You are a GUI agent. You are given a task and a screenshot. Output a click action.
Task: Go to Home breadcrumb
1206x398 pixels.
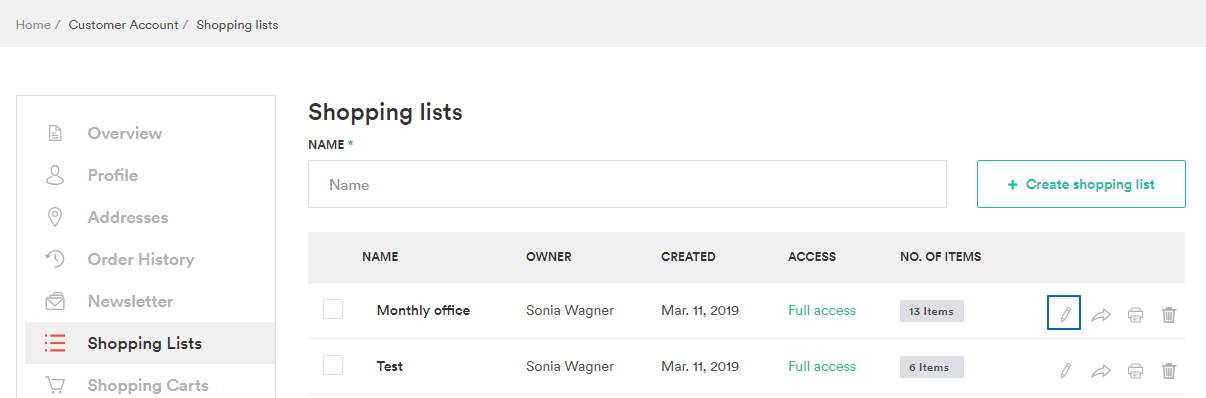pyautogui.click(x=33, y=25)
